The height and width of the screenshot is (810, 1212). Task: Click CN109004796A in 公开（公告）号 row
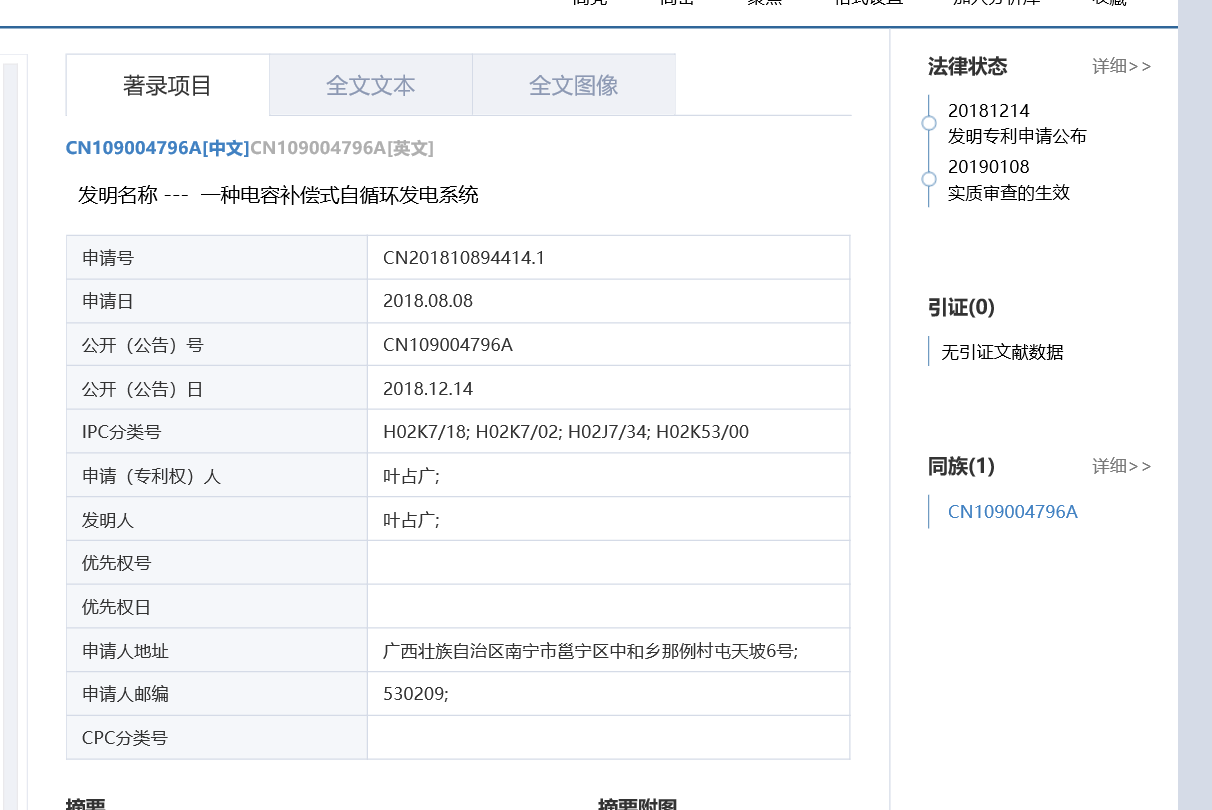(448, 345)
